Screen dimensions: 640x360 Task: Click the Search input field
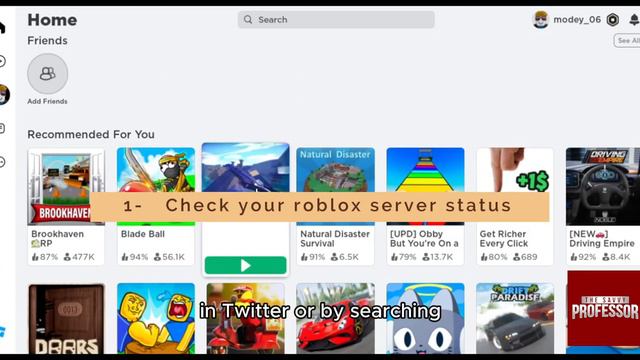pos(336,20)
